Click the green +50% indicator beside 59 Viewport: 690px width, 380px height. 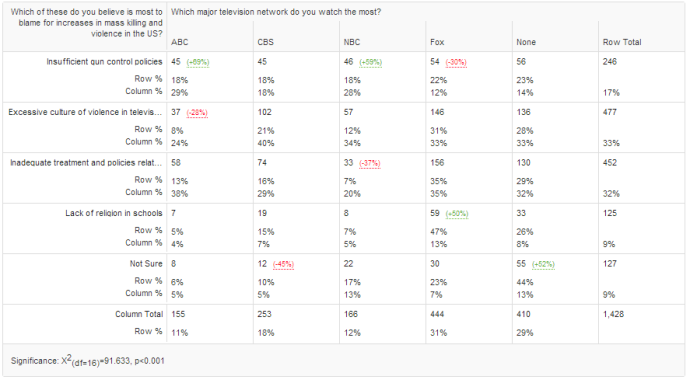click(457, 214)
